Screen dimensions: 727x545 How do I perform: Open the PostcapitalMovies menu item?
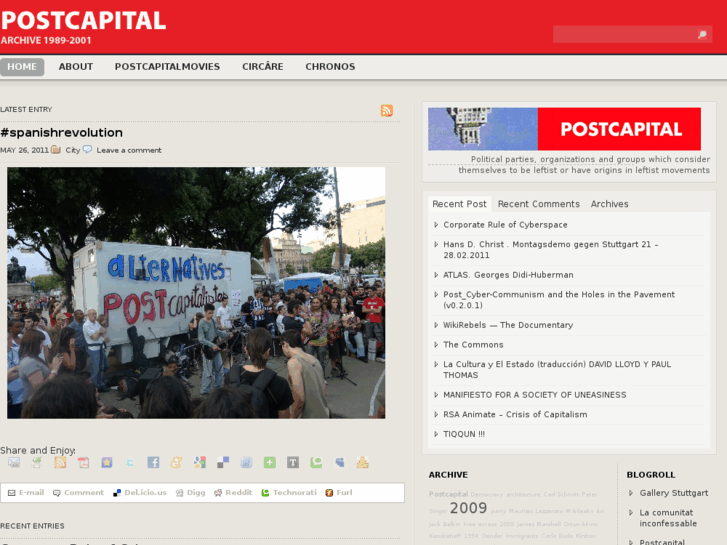tap(167, 67)
